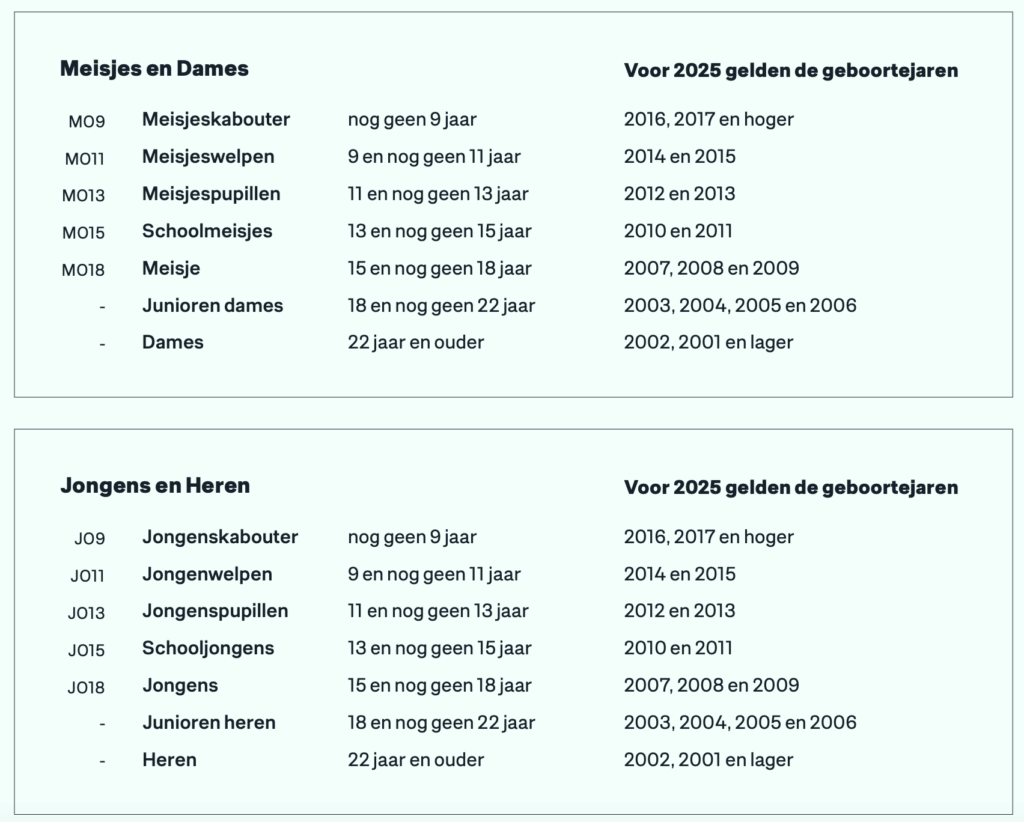Viewport: 1024px width, 822px height.
Task: Click the MO18 code
Action: click(83, 270)
